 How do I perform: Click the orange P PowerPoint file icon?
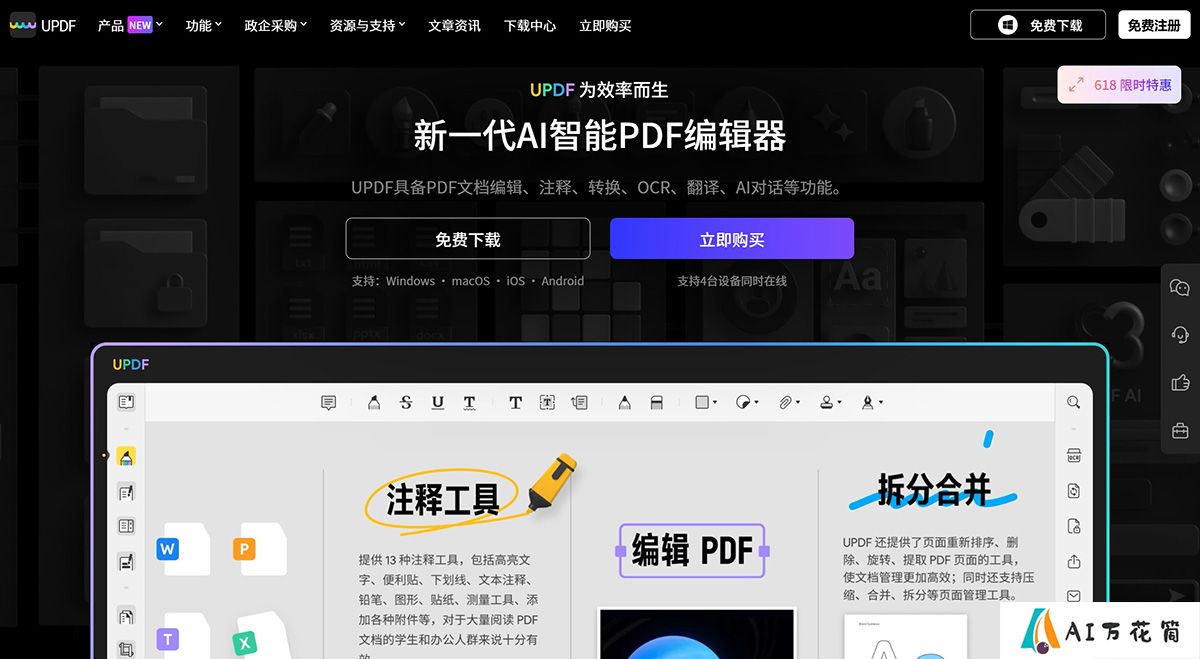pyautogui.click(x=244, y=549)
